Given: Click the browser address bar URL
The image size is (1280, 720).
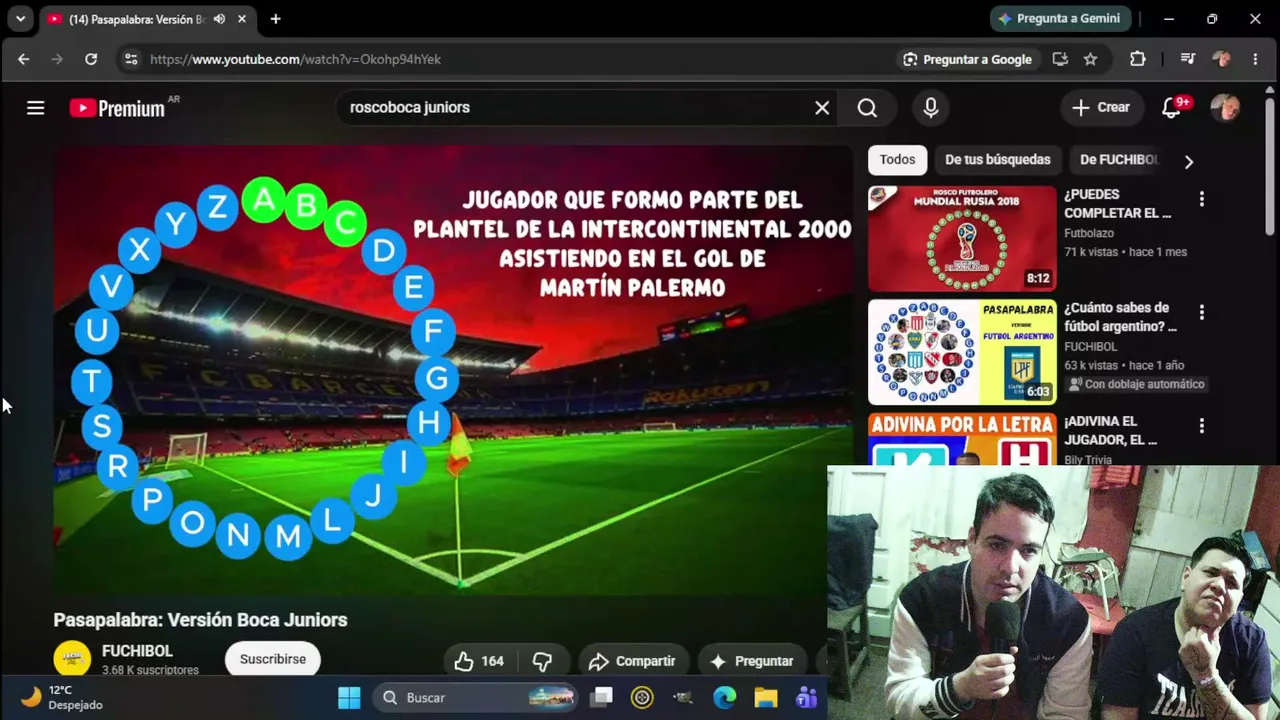Looking at the screenshot, I should (x=295, y=59).
